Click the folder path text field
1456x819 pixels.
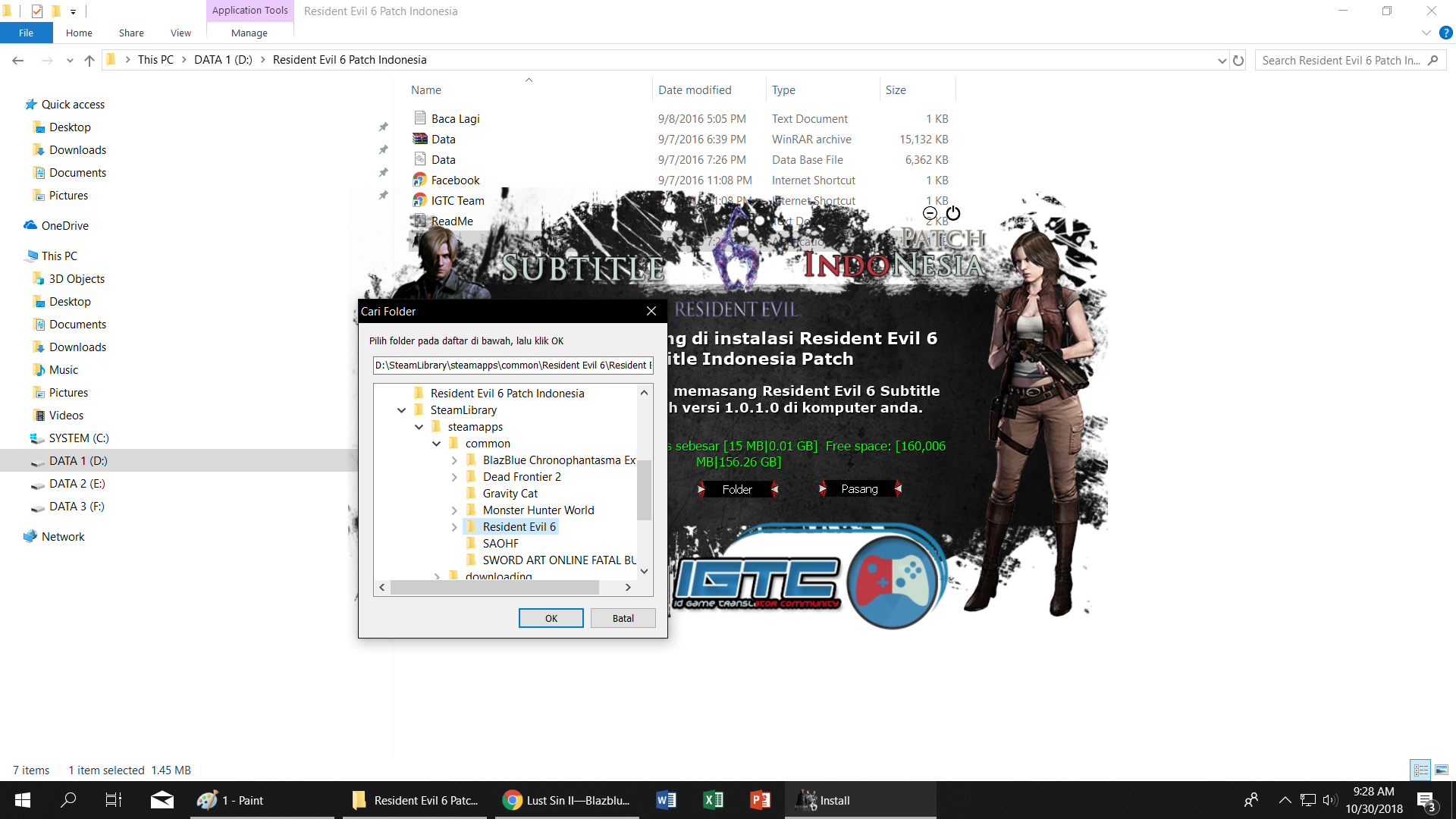pos(513,366)
